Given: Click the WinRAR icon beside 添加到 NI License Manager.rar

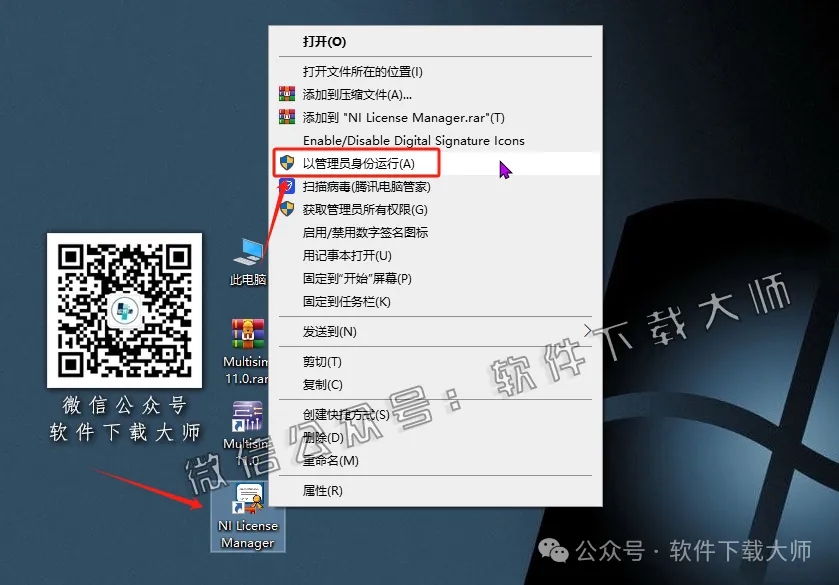Looking at the screenshot, I should pyautogui.click(x=288, y=117).
